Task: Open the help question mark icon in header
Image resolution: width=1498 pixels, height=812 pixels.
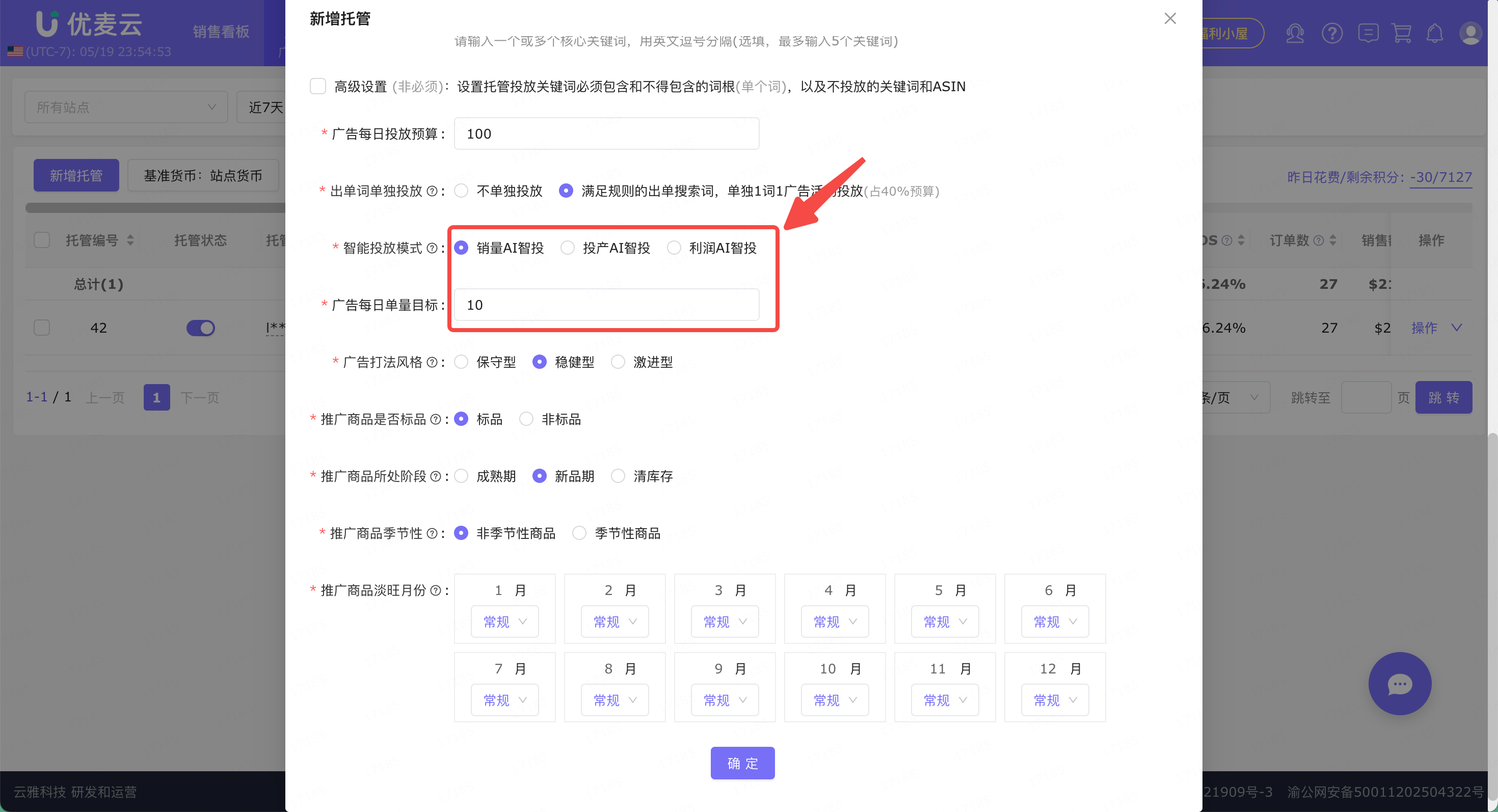Action: pyautogui.click(x=1332, y=33)
